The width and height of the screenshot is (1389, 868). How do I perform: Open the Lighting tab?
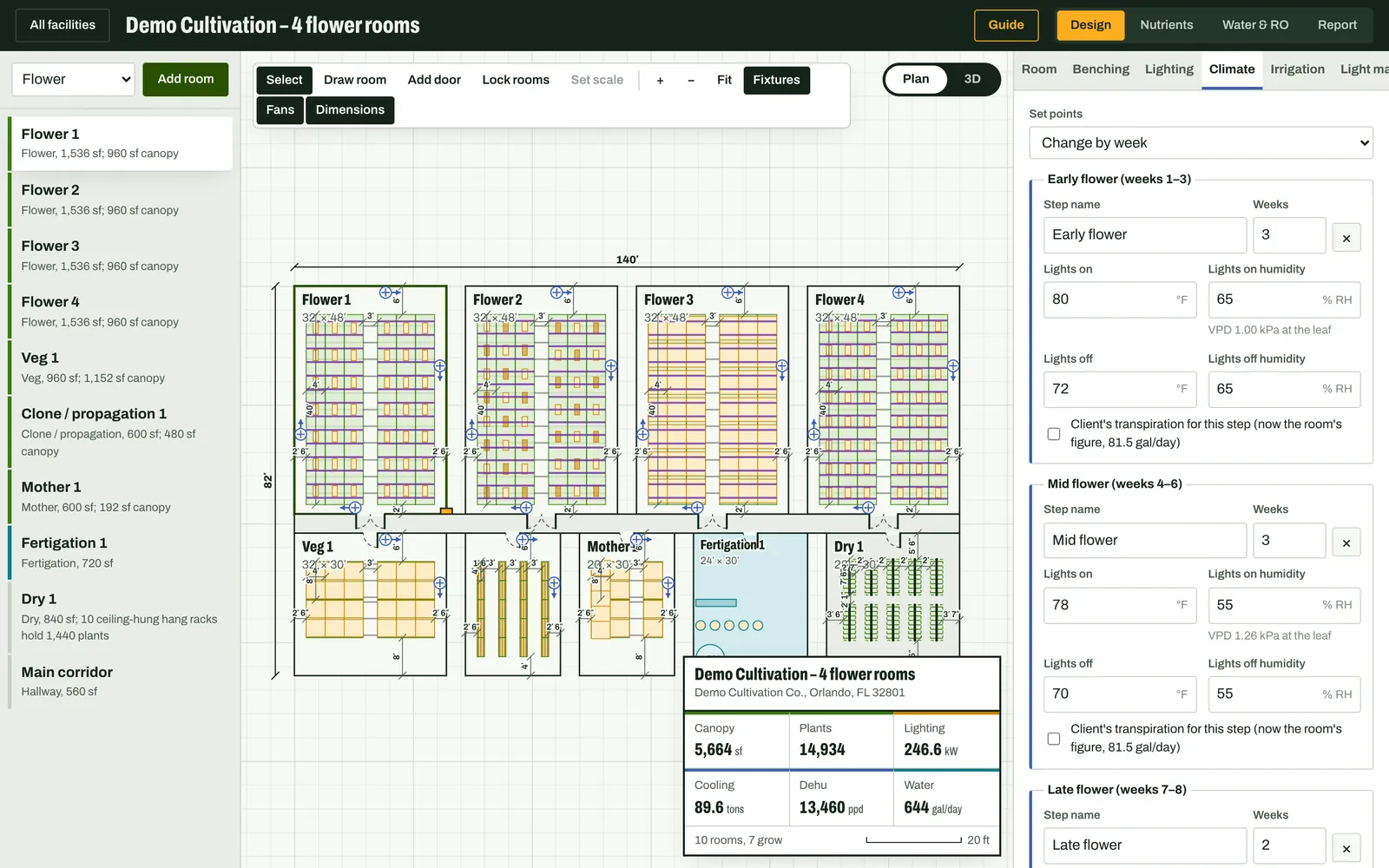pos(1169,69)
